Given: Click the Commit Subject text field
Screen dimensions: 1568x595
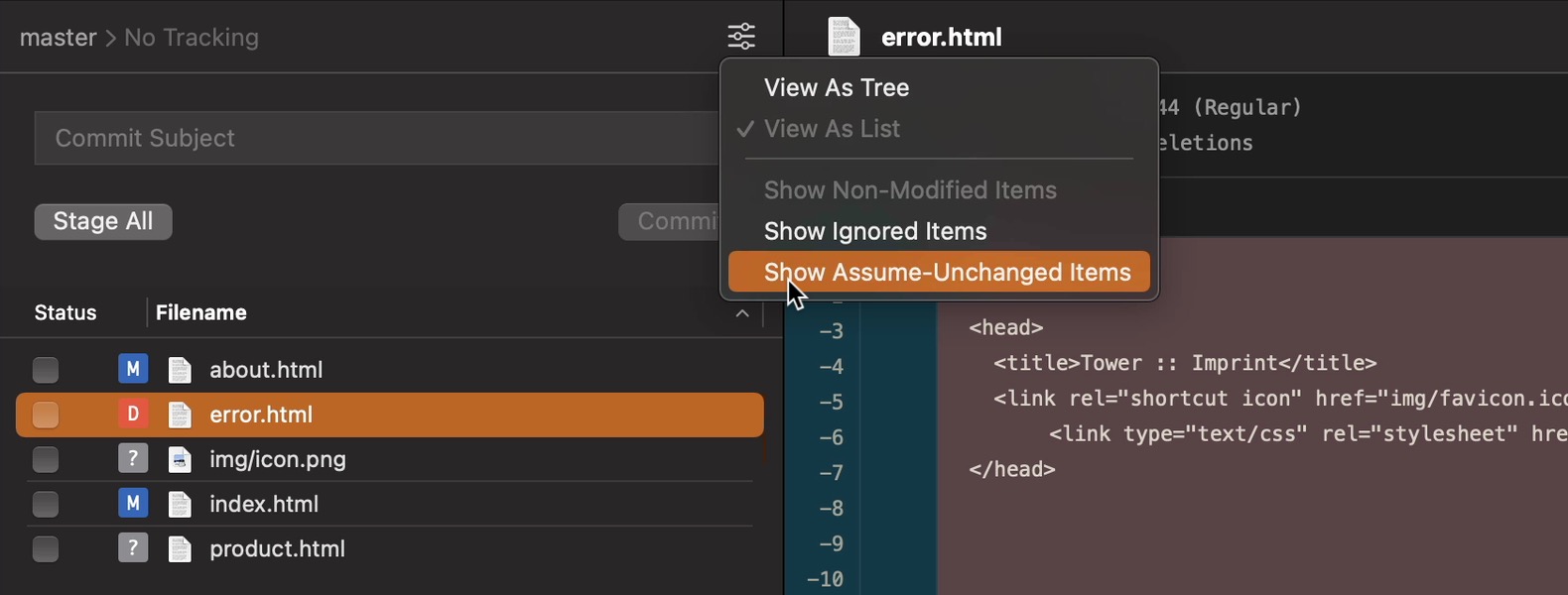Looking at the screenshot, I should tap(377, 138).
